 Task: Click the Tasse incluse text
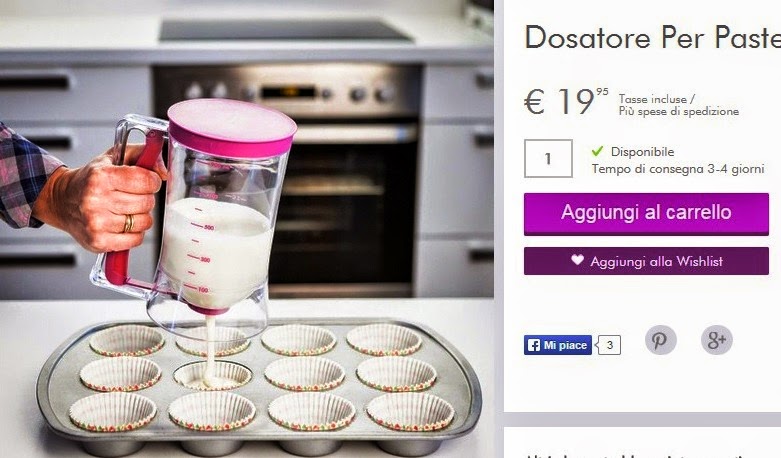(652, 99)
